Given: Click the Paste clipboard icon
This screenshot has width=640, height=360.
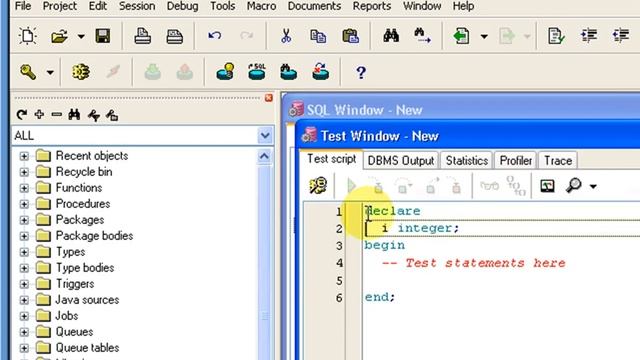Looking at the screenshot, I should pos(350,36).
